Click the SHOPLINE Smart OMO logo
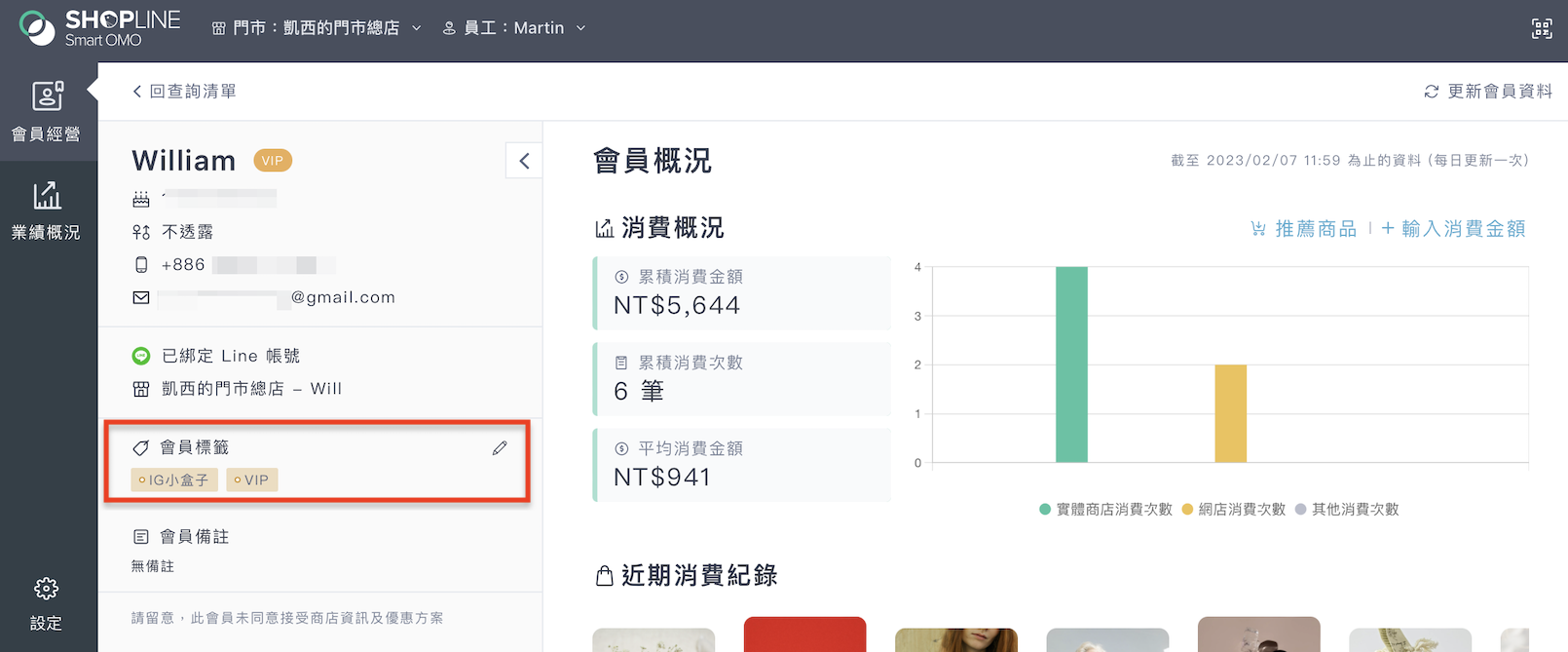This screenshot has width=1568, height=652. [99, 28]
